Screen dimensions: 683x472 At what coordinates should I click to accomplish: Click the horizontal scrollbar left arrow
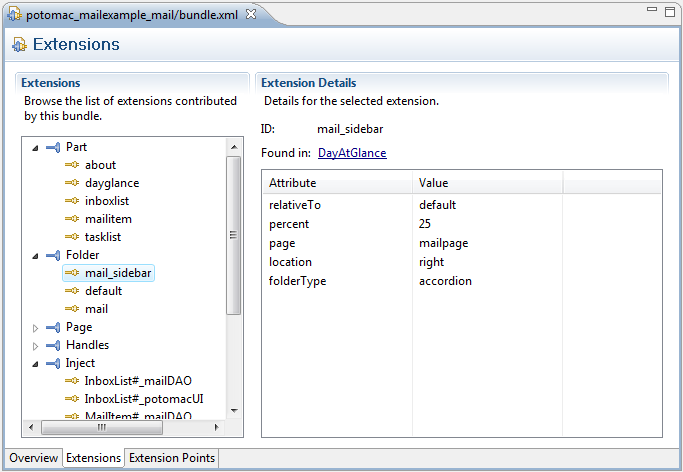pyautogui.click(x=31, y=427)
